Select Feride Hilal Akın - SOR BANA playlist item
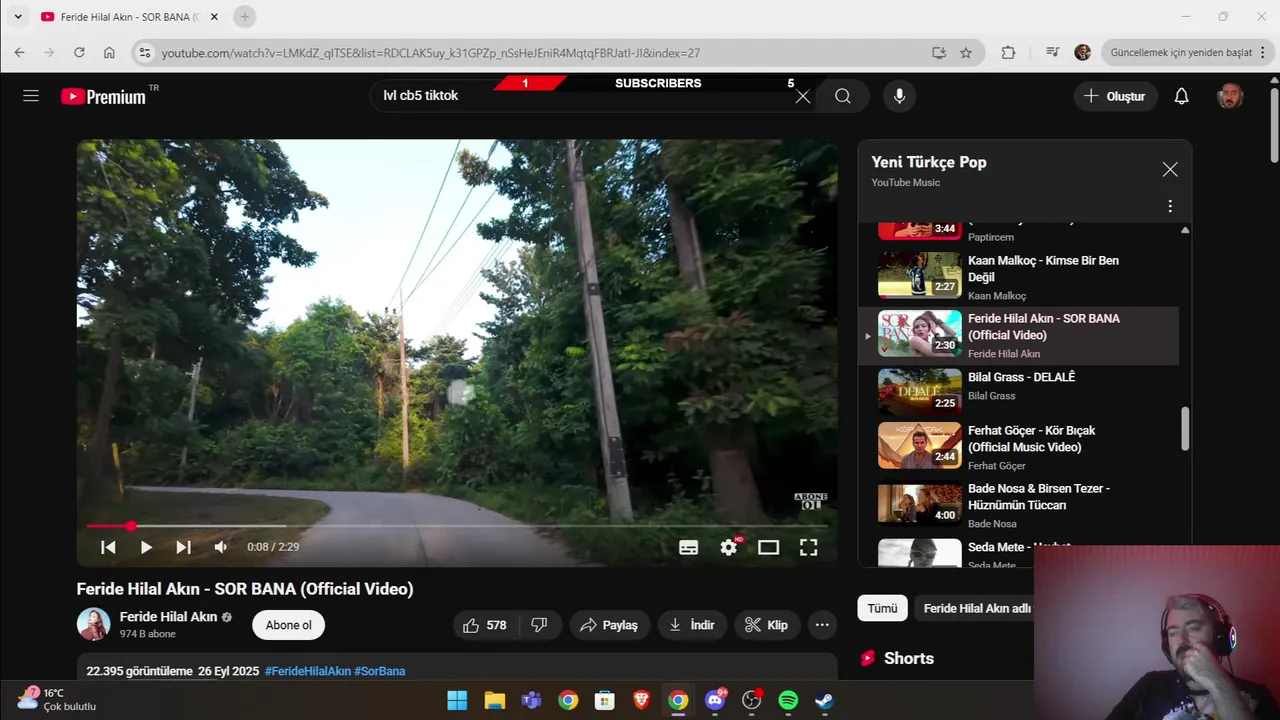Viewport: 1280px width, 720px height. click(1018, 335)
